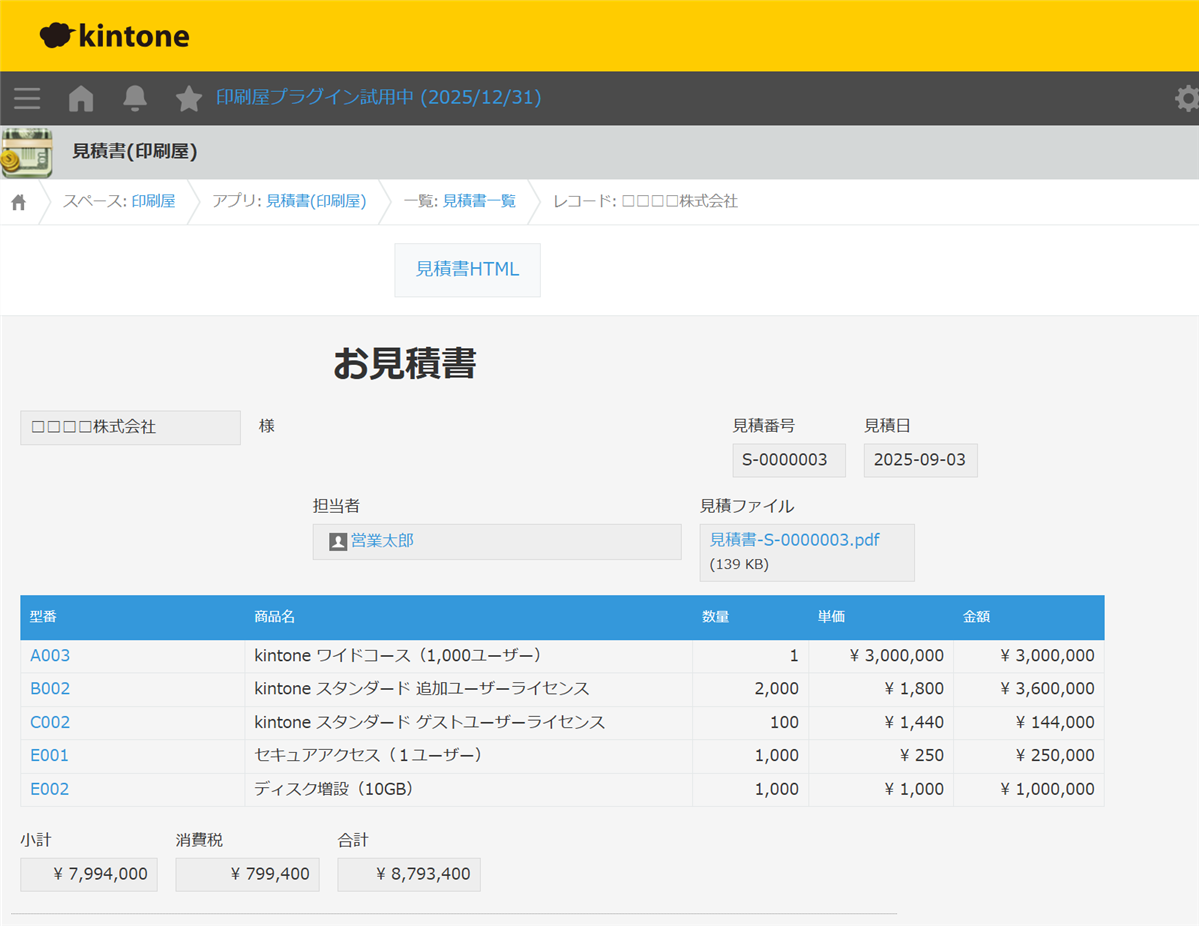Go to the 見積書一覧 view link
Viewport: 1199px width, 926px height.
pyautogui.click(x=479, y=201)
